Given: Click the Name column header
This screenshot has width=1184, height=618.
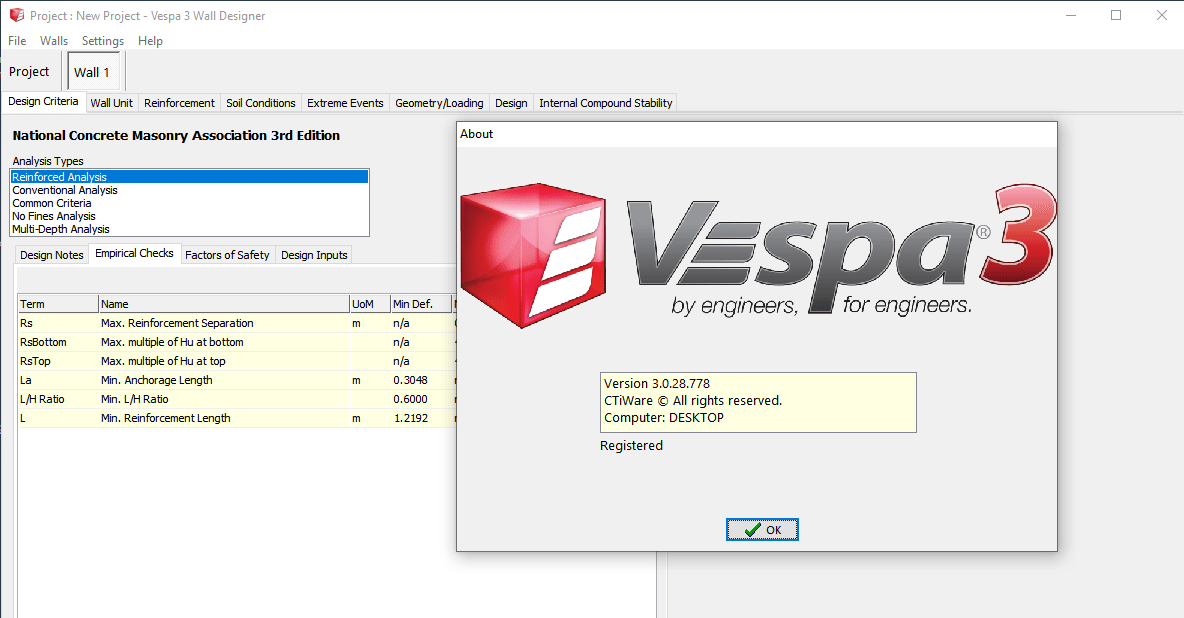Looking at the screenshot, I should [224, 304].
